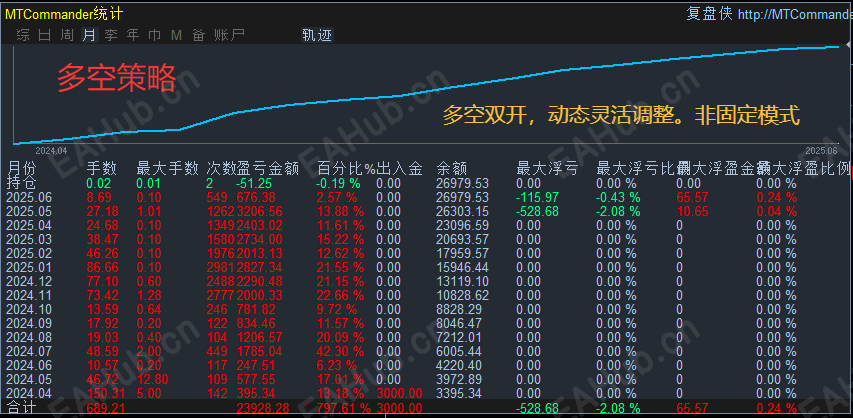Click percentage 42.30 % in 2024.07 row

tap(340, 351)
